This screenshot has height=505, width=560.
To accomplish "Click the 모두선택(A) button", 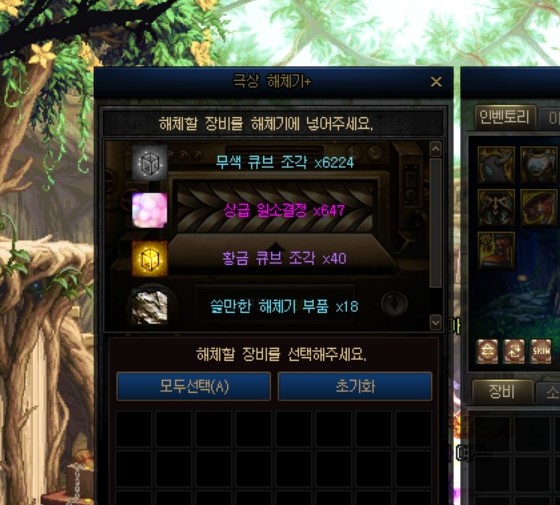I will click(194, 386).
